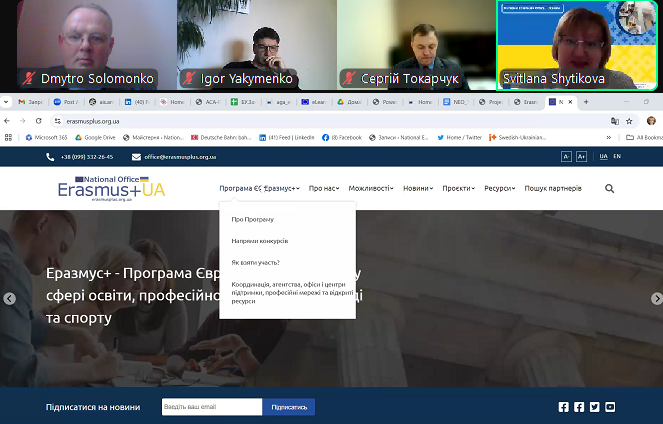
Task: Go to next slide with right arrow
Action: pyautogui.click(x=657, y=298)
